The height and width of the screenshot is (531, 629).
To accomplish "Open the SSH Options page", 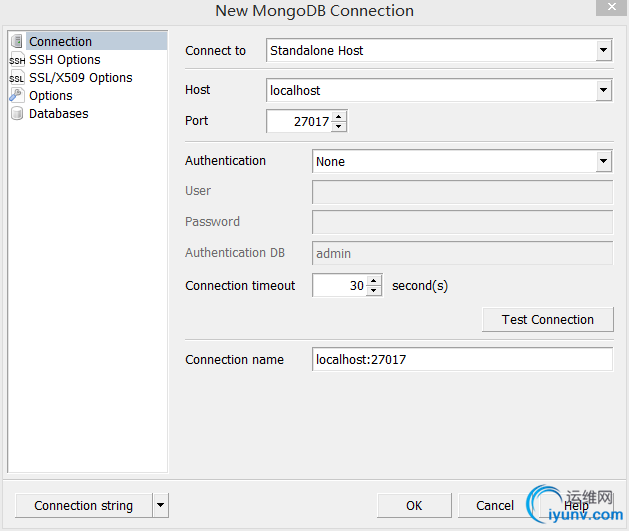I will coord(65,59).
